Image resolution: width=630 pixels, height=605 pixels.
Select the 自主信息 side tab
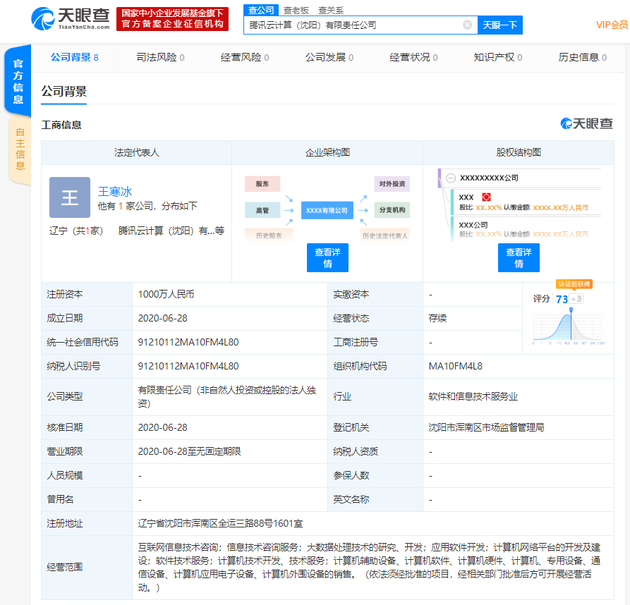(x=20, y=149)
